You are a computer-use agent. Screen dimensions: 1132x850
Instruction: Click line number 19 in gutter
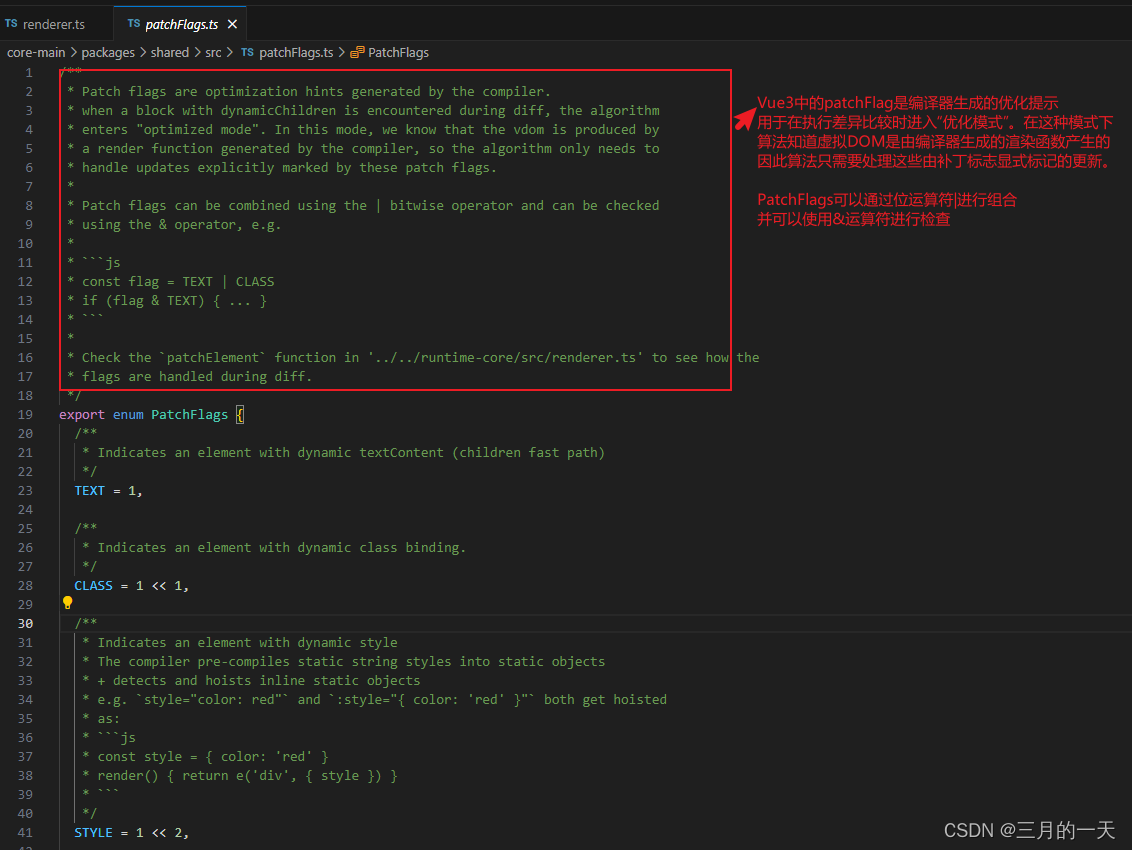pyautogui.click(x=25, y=415)
